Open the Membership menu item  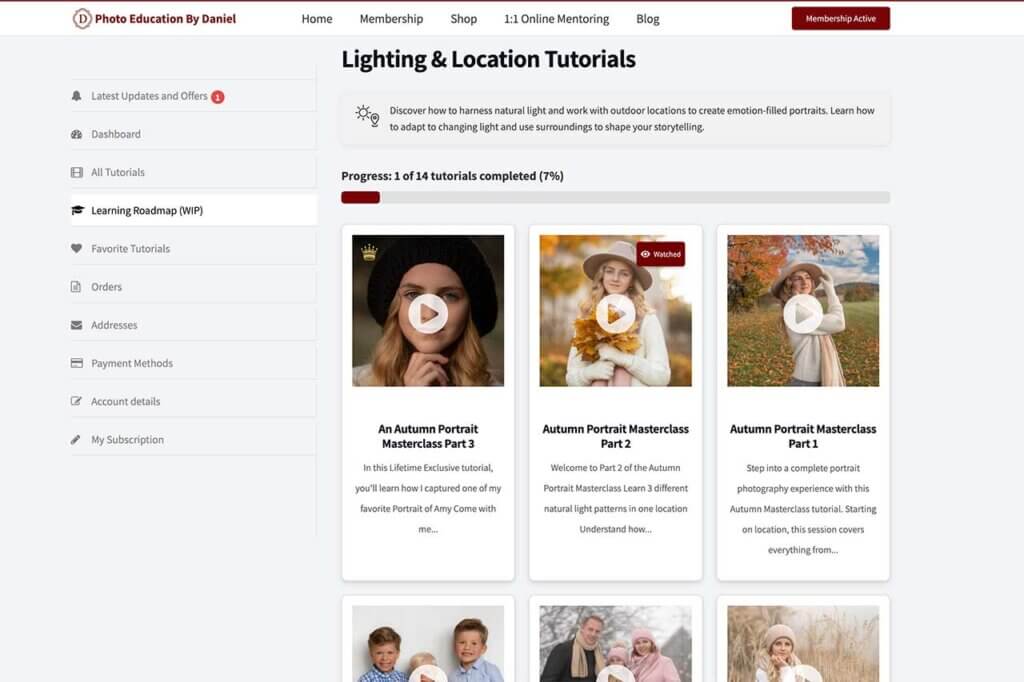click(391, 19)
